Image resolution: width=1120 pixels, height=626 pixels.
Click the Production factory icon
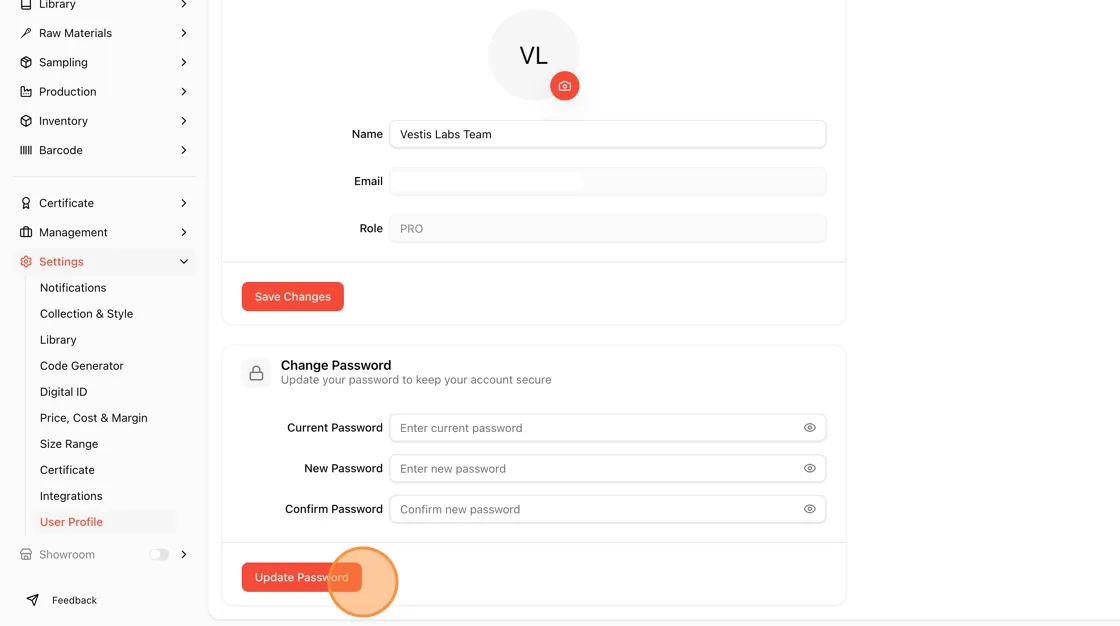[26, 91]
